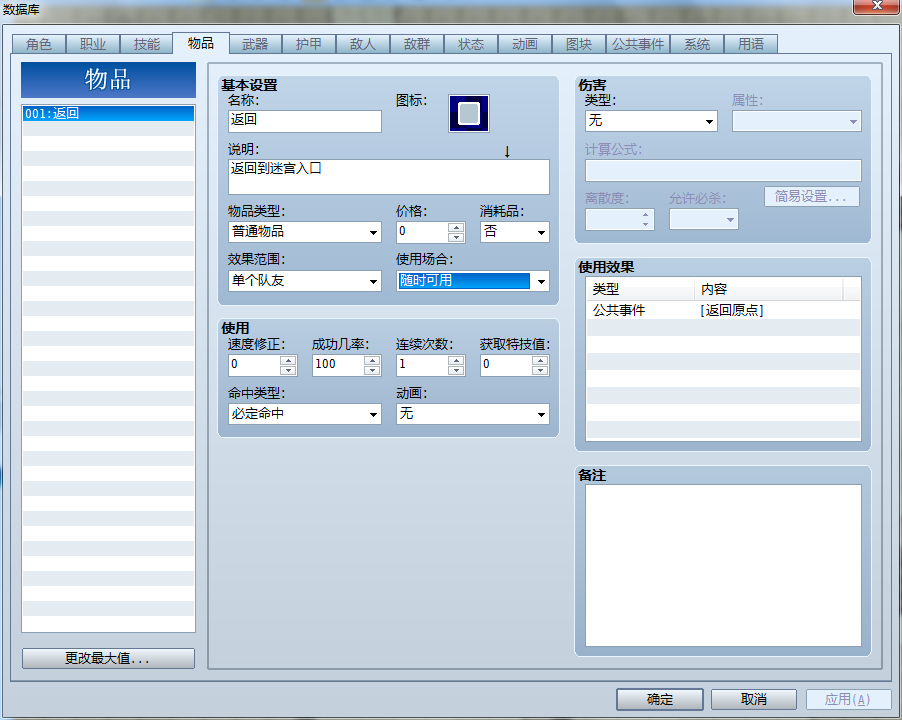Select item 001:返回 in list
The height and width of the screenshot is (720, 902).
pyautogui.click(x=108, y=113)
